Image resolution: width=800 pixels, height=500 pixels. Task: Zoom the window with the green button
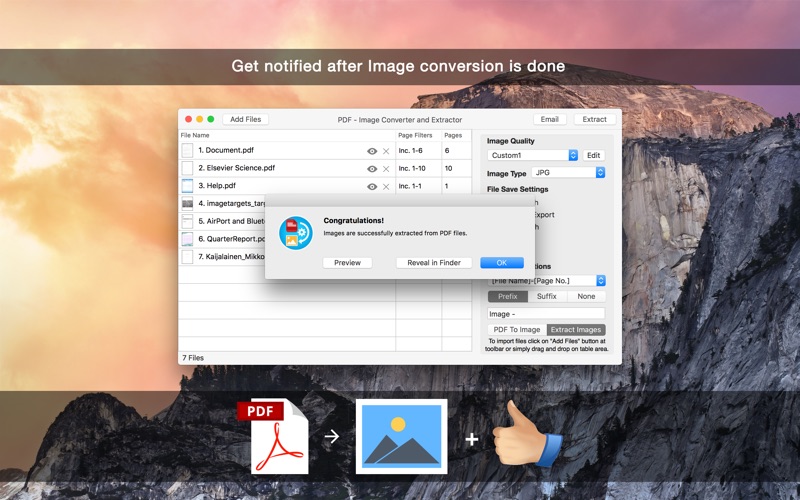211,119
